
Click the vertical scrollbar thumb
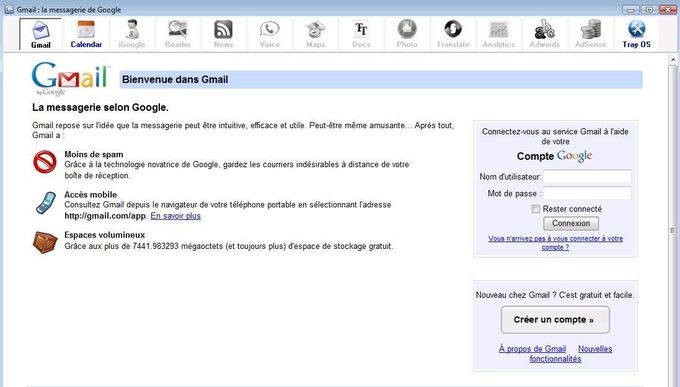[673, 230]
